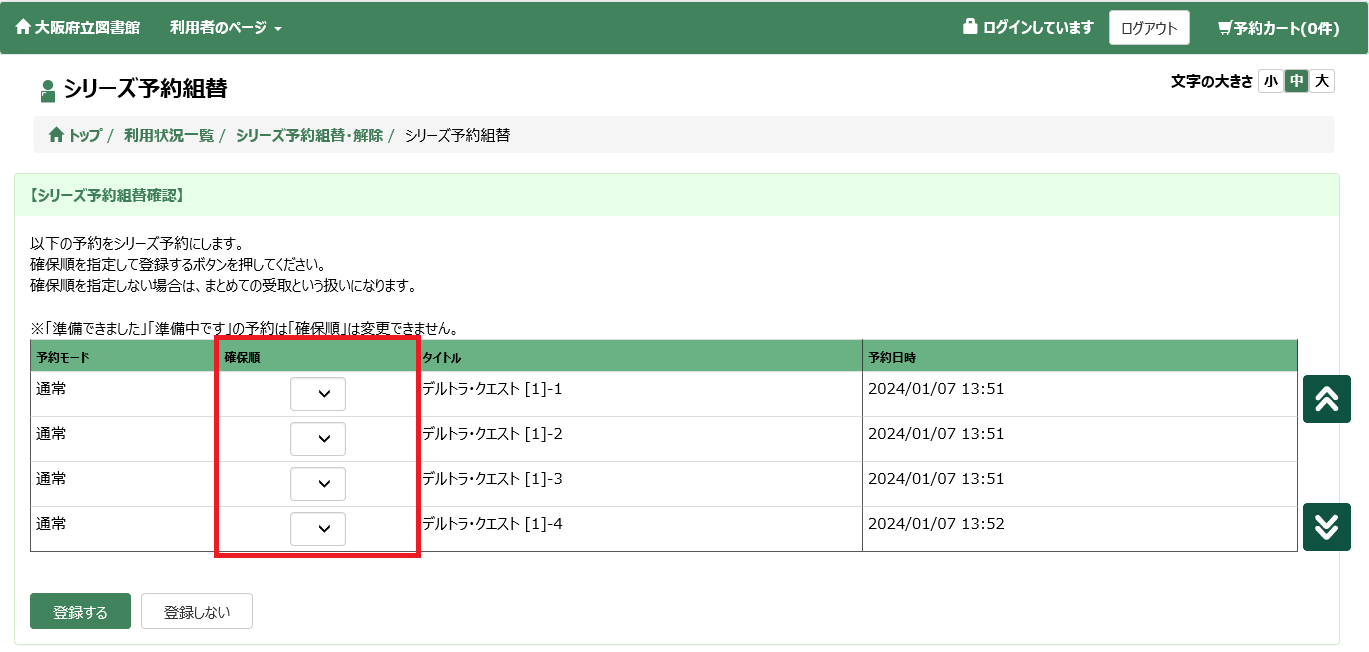Set text size to 大

click(1322, 81)
